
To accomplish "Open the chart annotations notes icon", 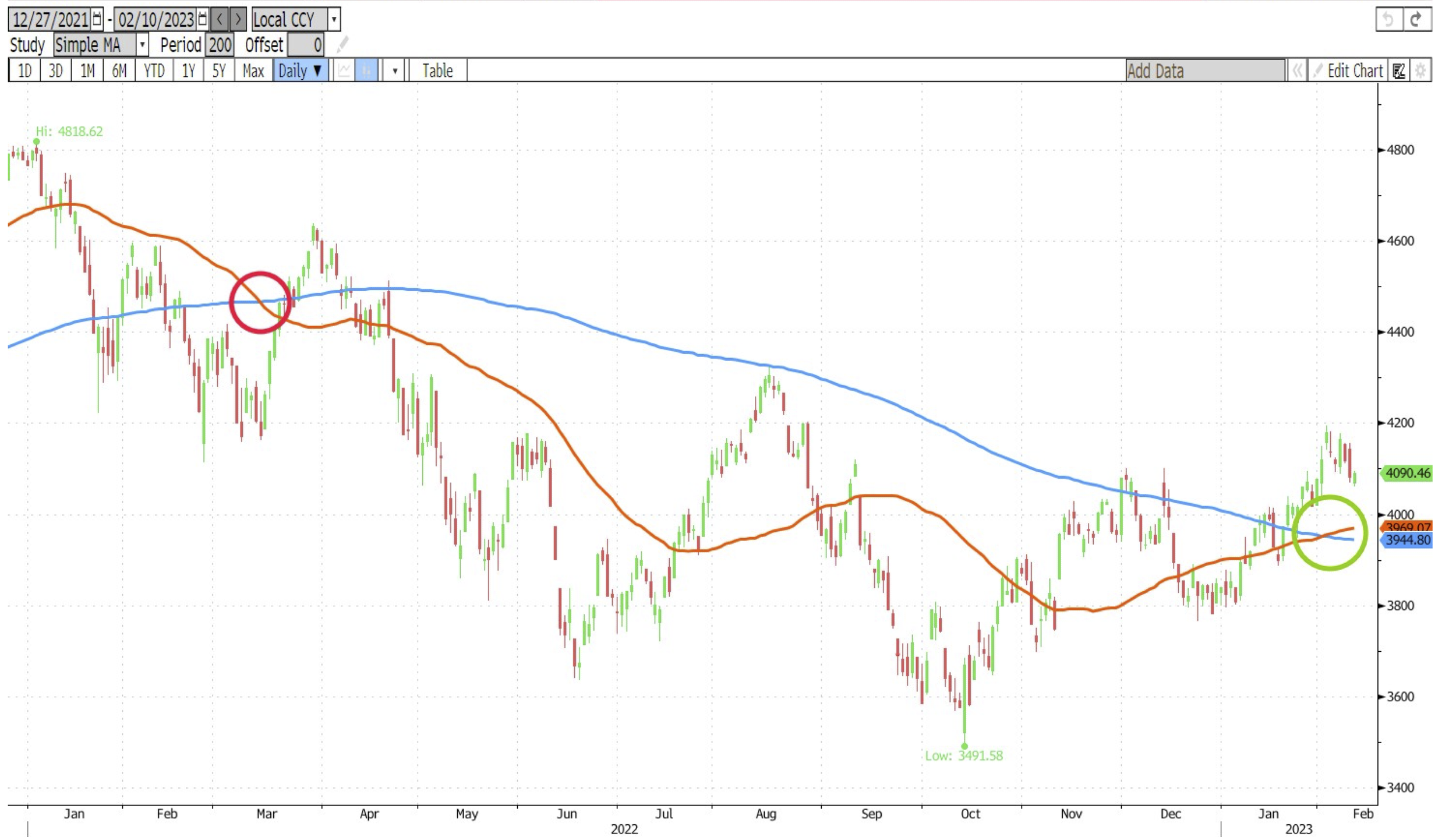I will [x=1398, y=70].
